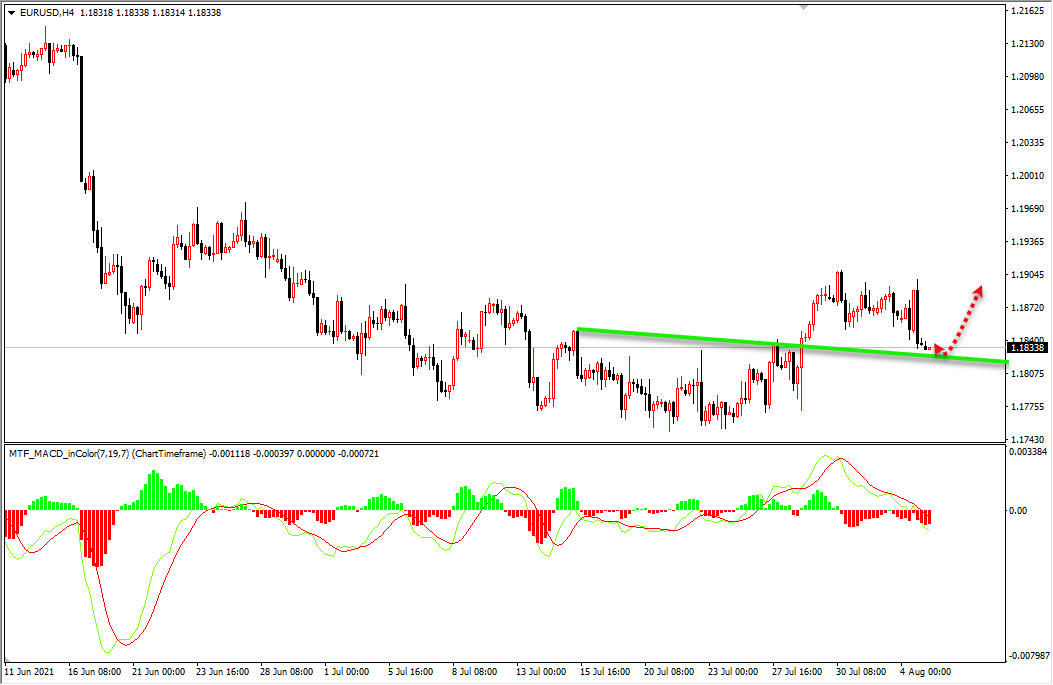Click the 20 Jul 08:00 time label

670,672
